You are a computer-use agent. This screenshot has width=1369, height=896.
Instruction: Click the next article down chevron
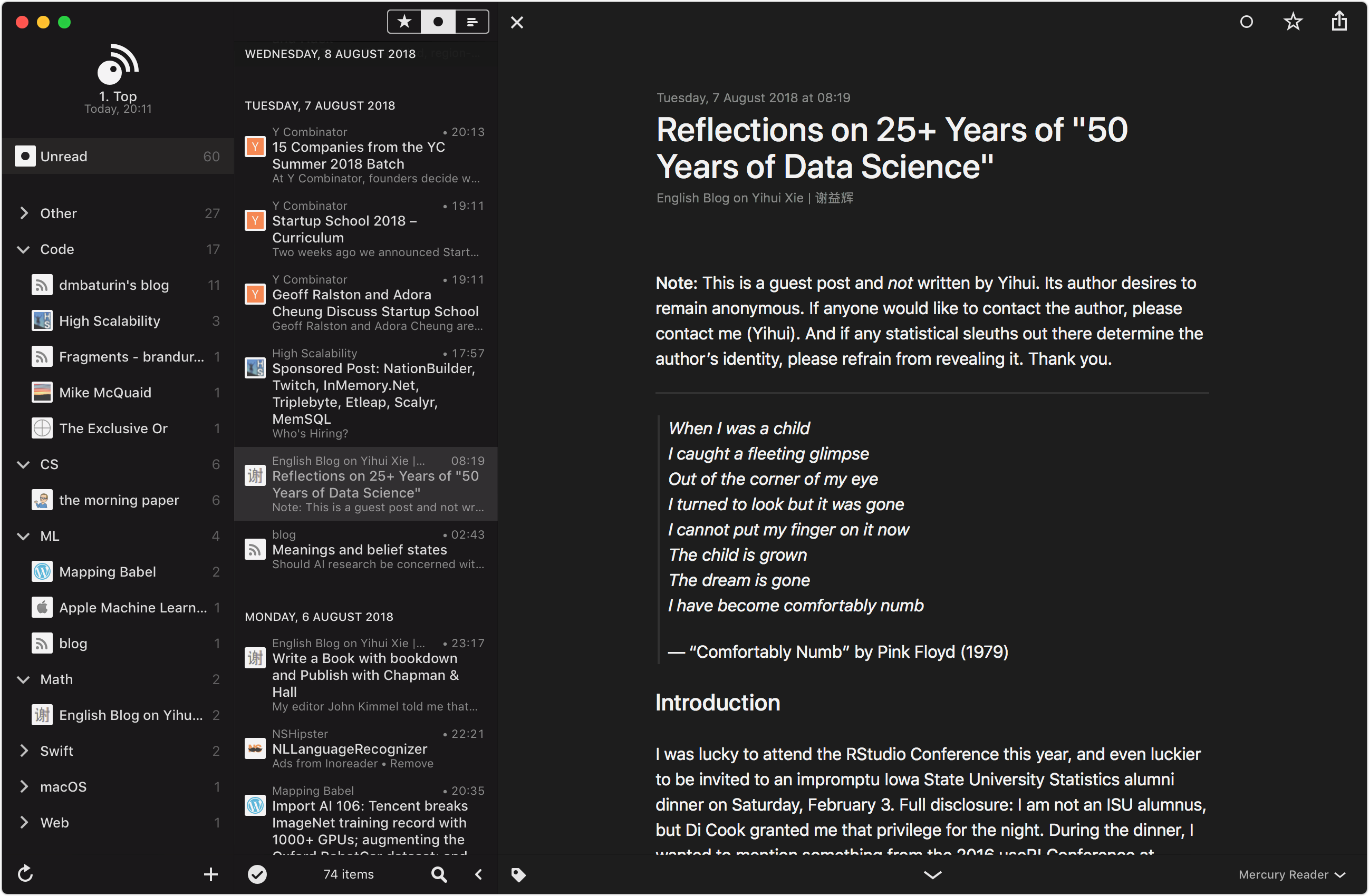tap(932, 874)
